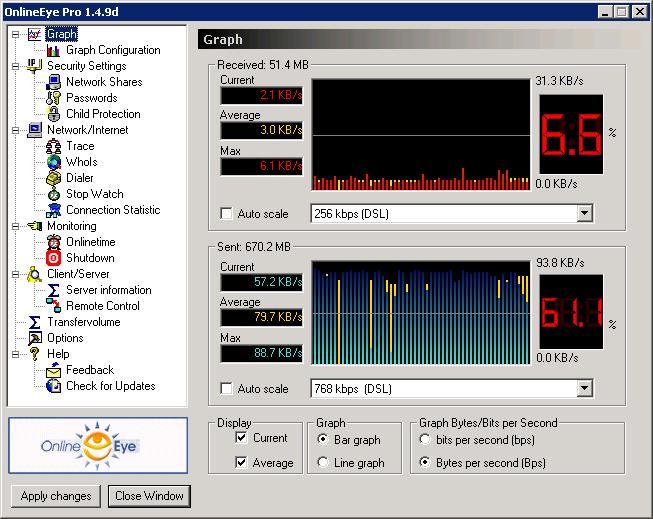Viewport: 653px width, 519px height.
Task: Click the Apply changes button
Action: coord(56,496)
